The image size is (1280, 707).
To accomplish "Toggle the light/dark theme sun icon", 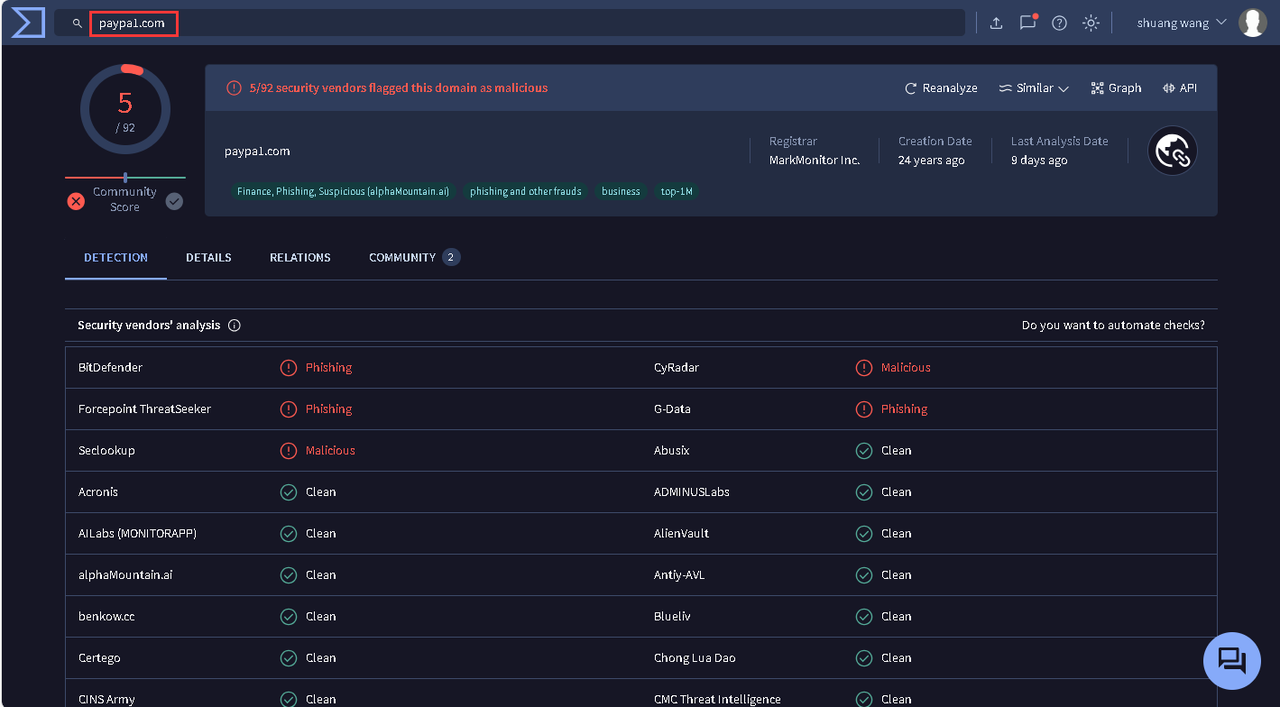I will point(1091,23).
